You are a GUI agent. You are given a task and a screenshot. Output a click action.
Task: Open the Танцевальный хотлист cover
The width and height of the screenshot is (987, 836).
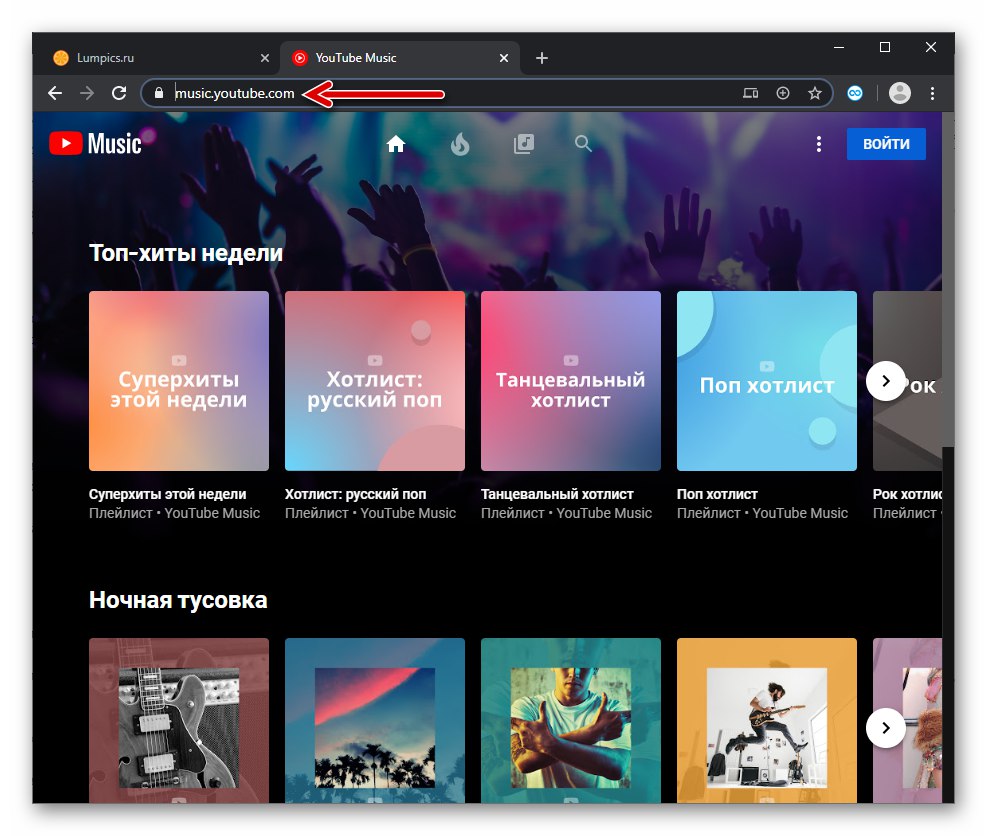tap(571, 381)
